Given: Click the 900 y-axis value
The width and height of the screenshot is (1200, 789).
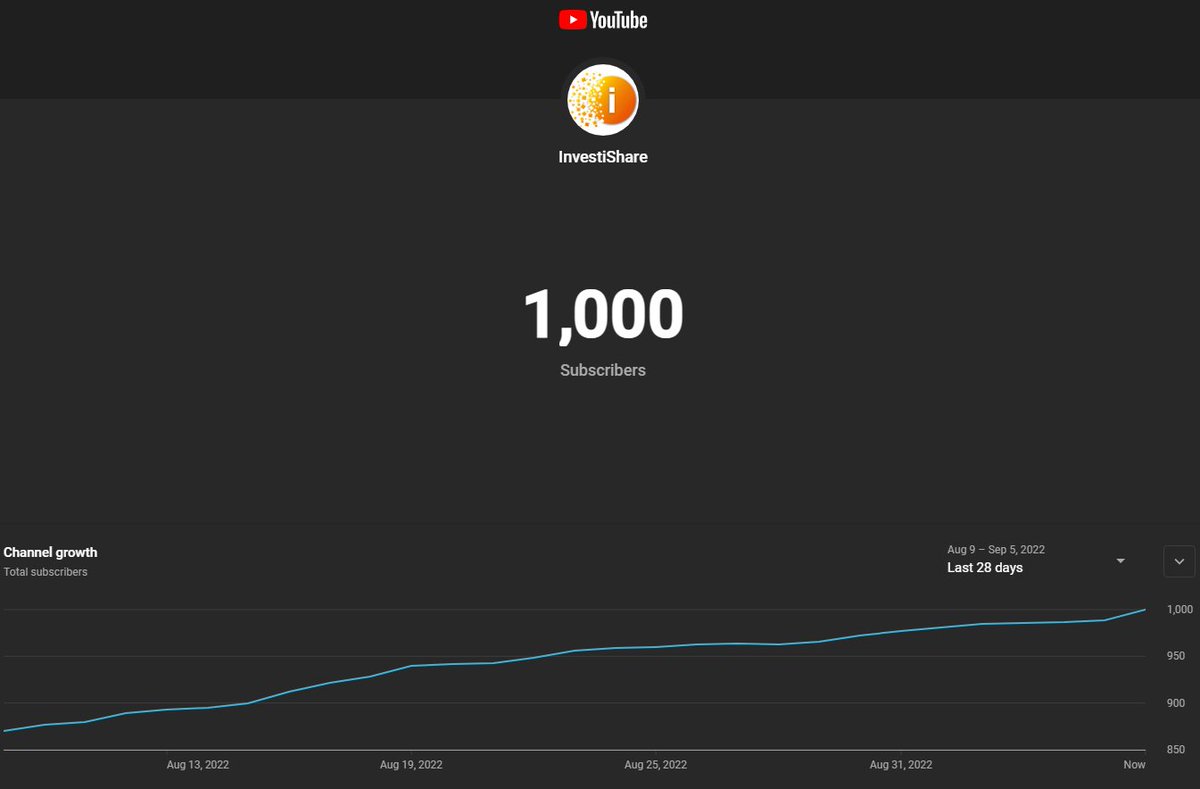Looking at the screenshot, I should (1176, 703).
